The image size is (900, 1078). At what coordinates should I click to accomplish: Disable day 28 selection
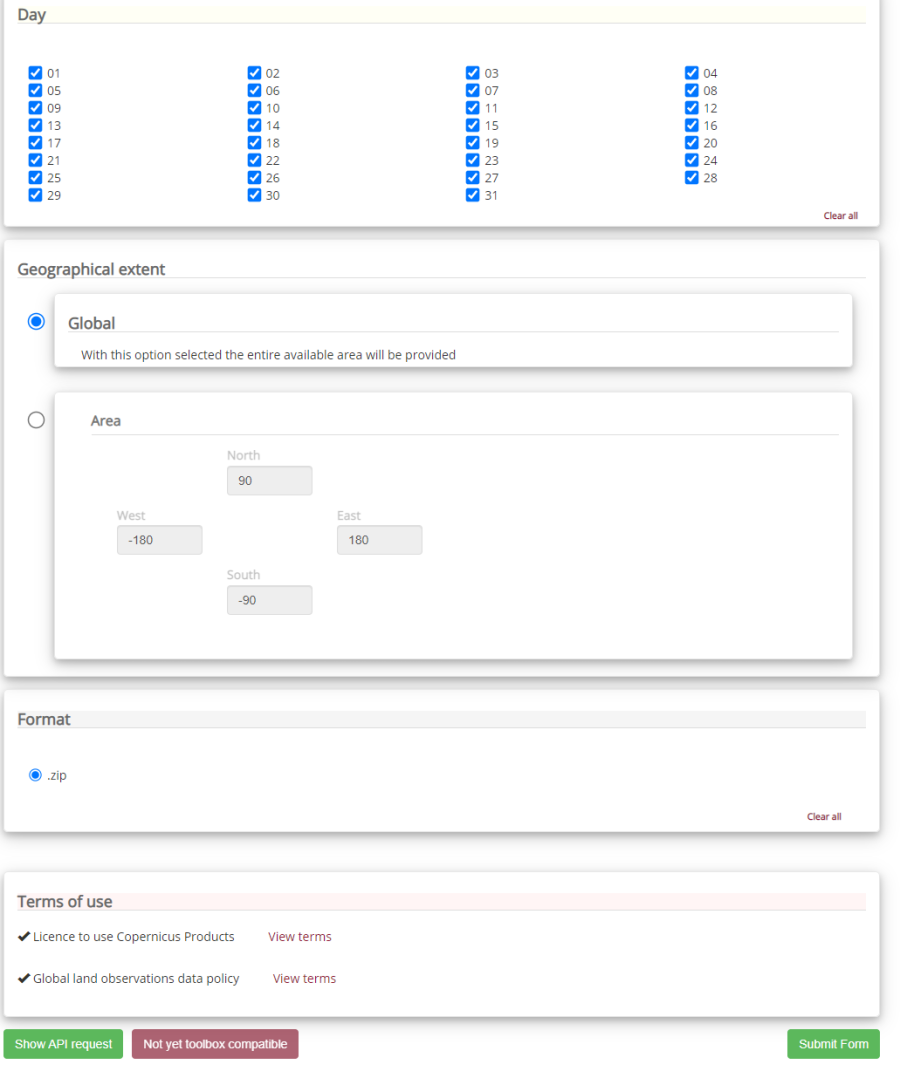point(692,177)
